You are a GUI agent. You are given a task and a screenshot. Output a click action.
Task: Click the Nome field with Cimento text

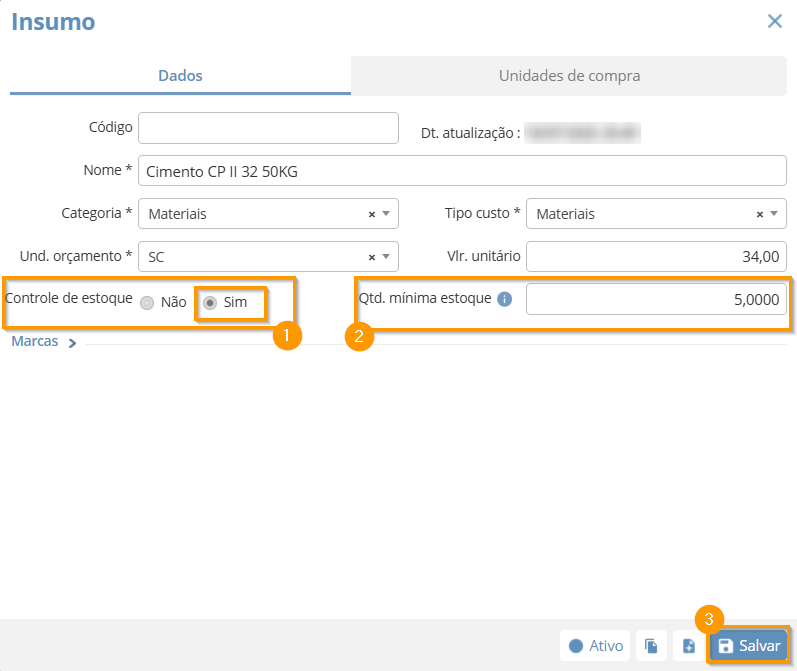pos(463,171)
